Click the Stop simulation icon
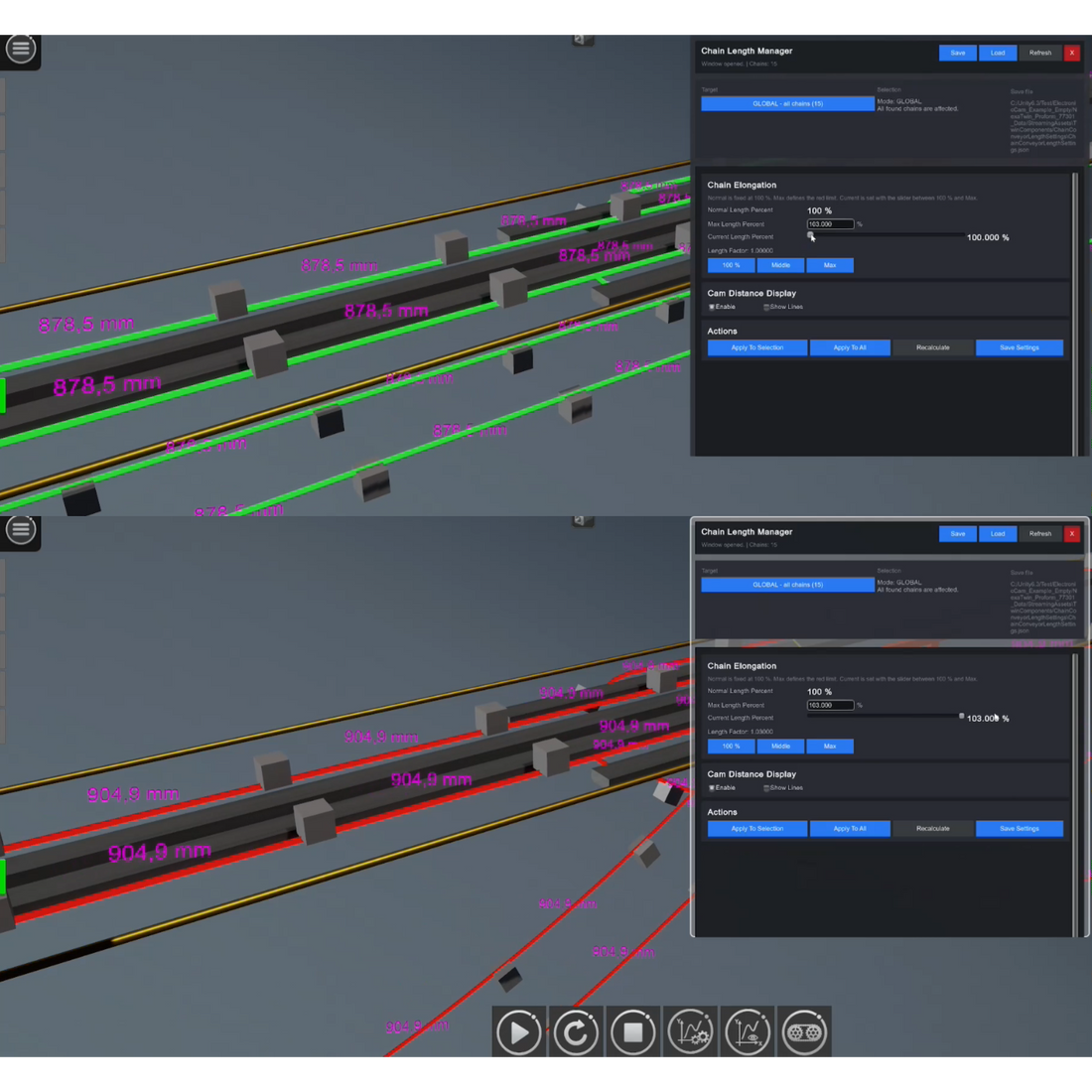 tap(632, 1031)
